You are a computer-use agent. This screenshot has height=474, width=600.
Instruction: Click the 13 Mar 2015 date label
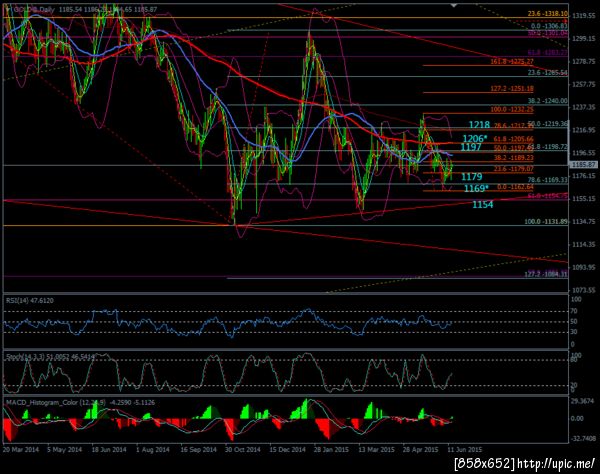pyautogui.click(x=376, y=450)
